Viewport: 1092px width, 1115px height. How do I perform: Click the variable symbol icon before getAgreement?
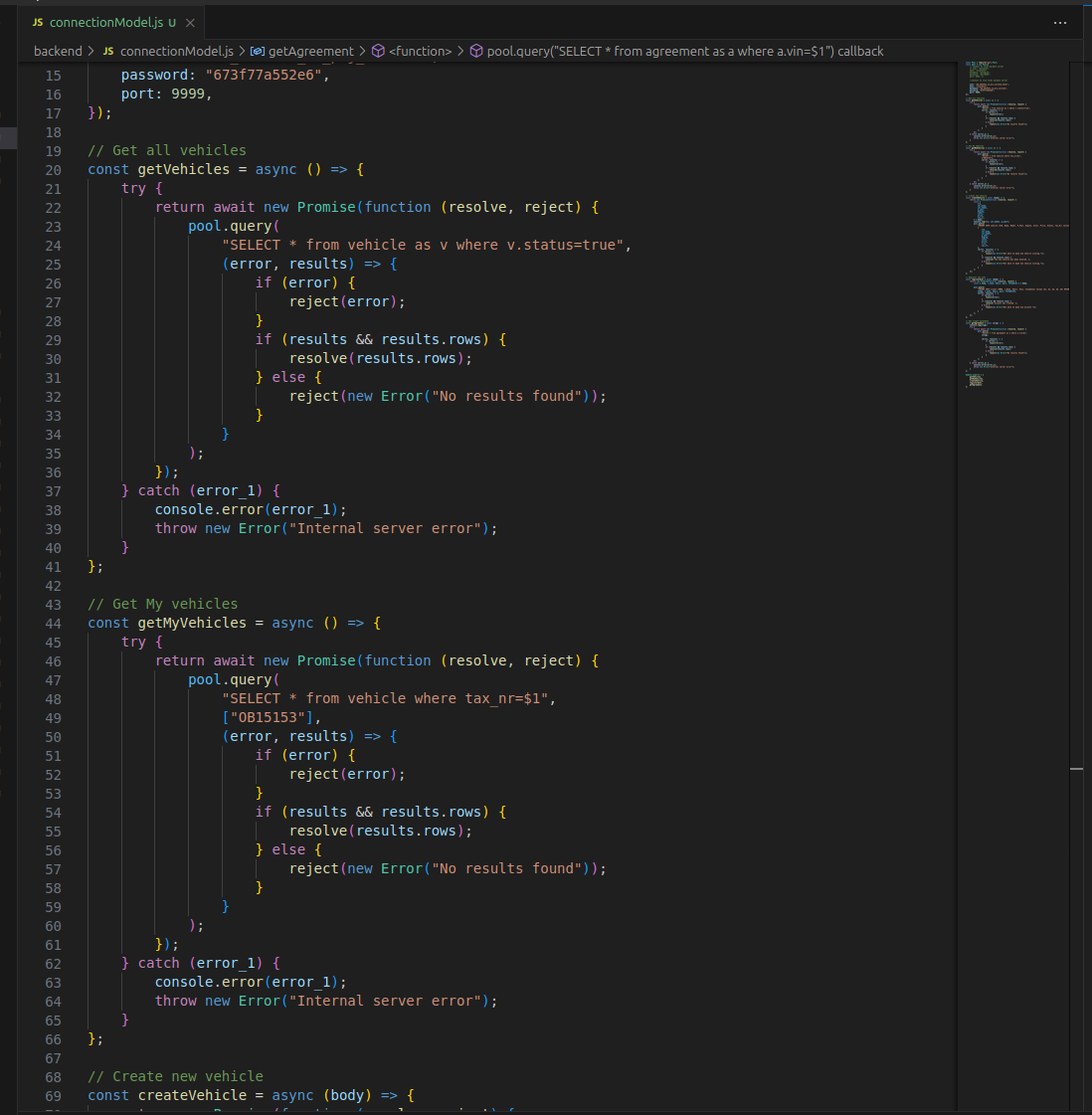pyautogui.click(x=257, y=51)
